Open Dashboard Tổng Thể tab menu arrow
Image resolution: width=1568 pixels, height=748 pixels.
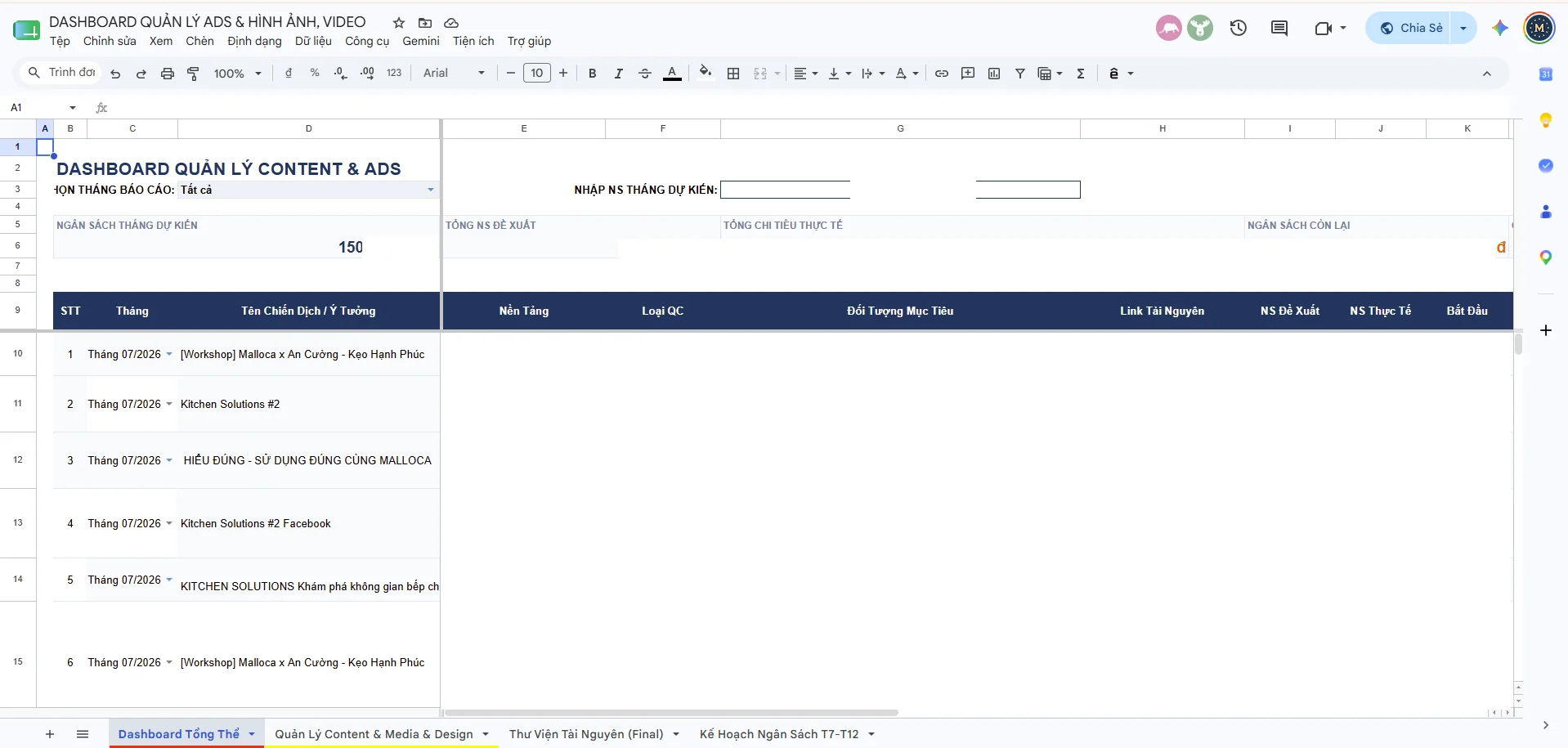[x=252, y=734]
